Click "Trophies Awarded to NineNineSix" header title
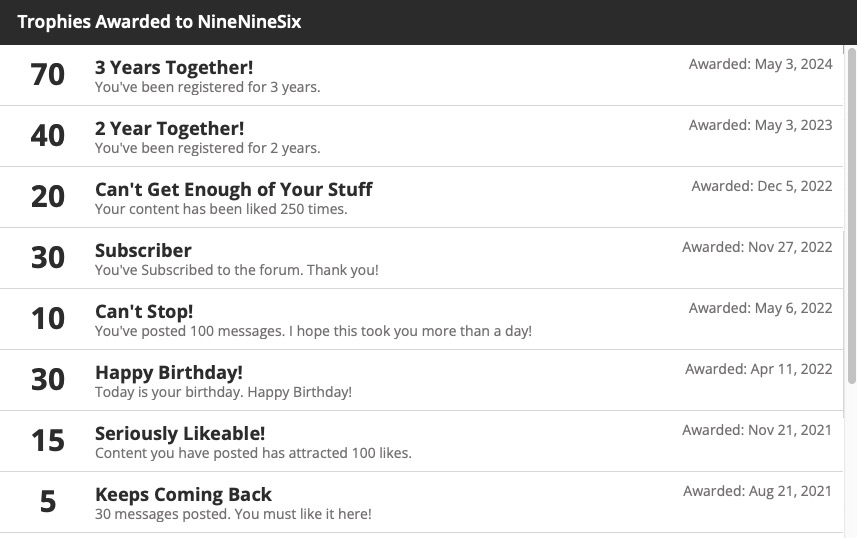The width and height of the screenshot is (857, 538). click(x=159, y=22)
